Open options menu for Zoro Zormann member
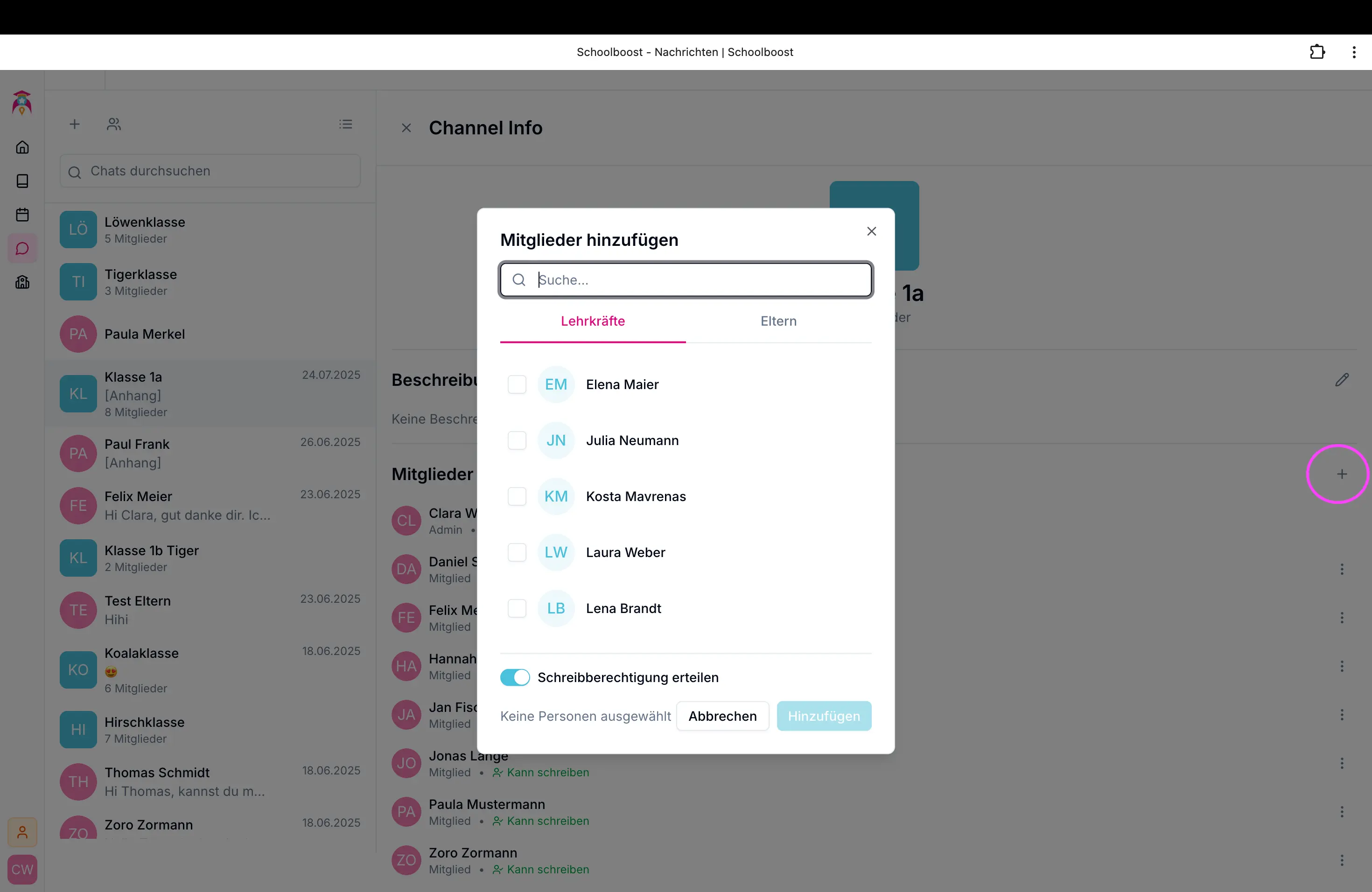Image resolution: width=1372 pixels, height=892 pixels. click(1342, 860)
